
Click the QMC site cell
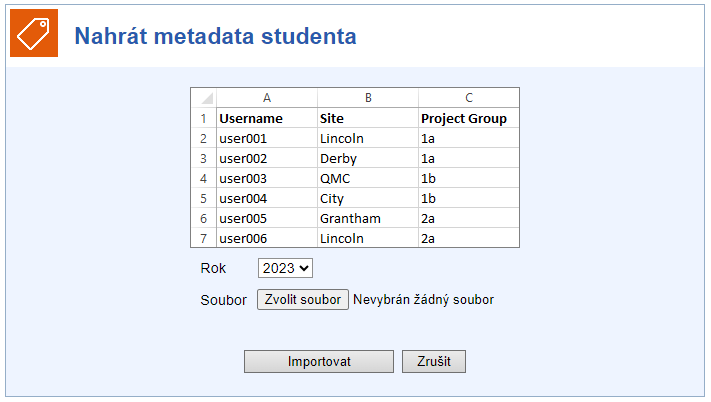368,178
